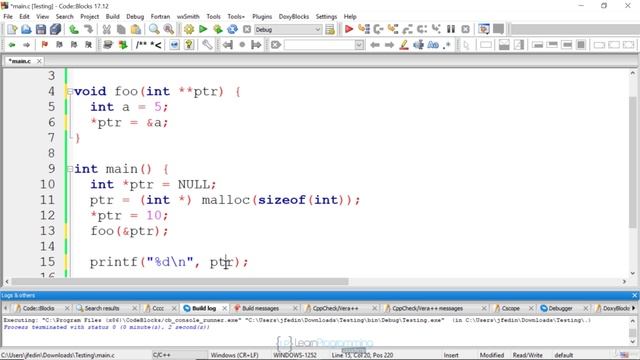Toggle the source highlight pencil icon
The image size is (640, 360).
tap(404, 45)
